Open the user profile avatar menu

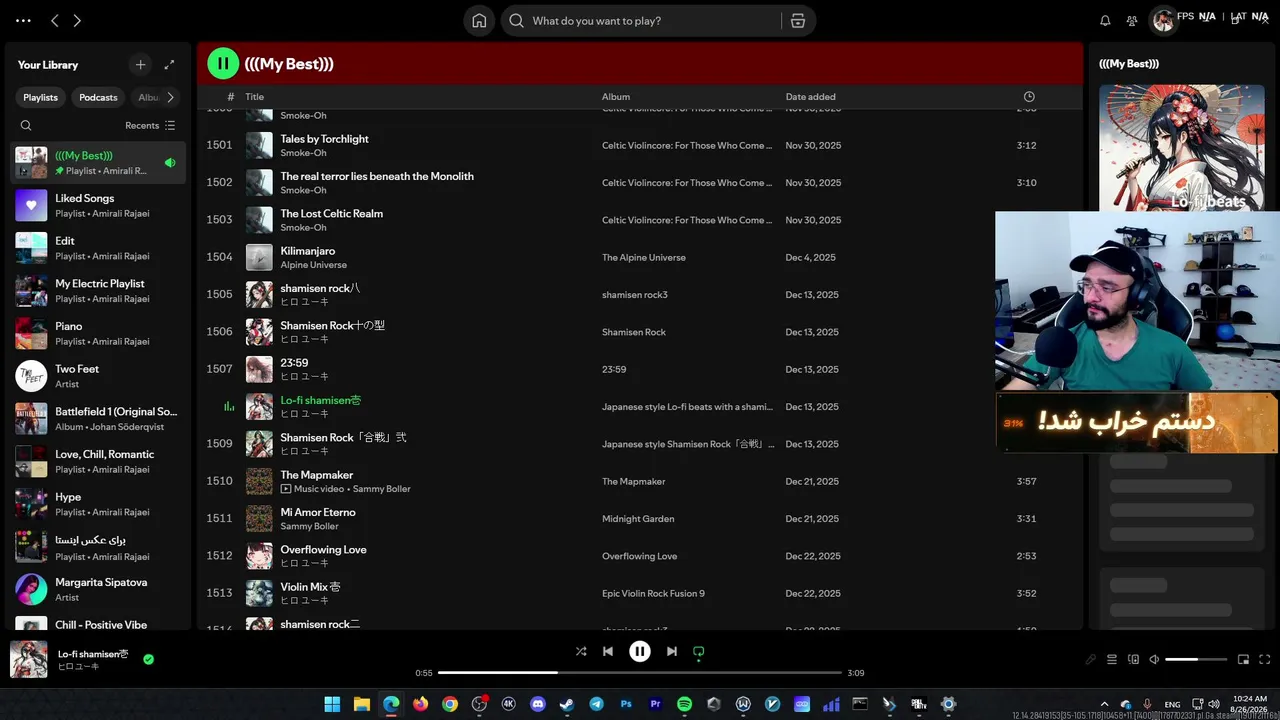[1163, 20]
